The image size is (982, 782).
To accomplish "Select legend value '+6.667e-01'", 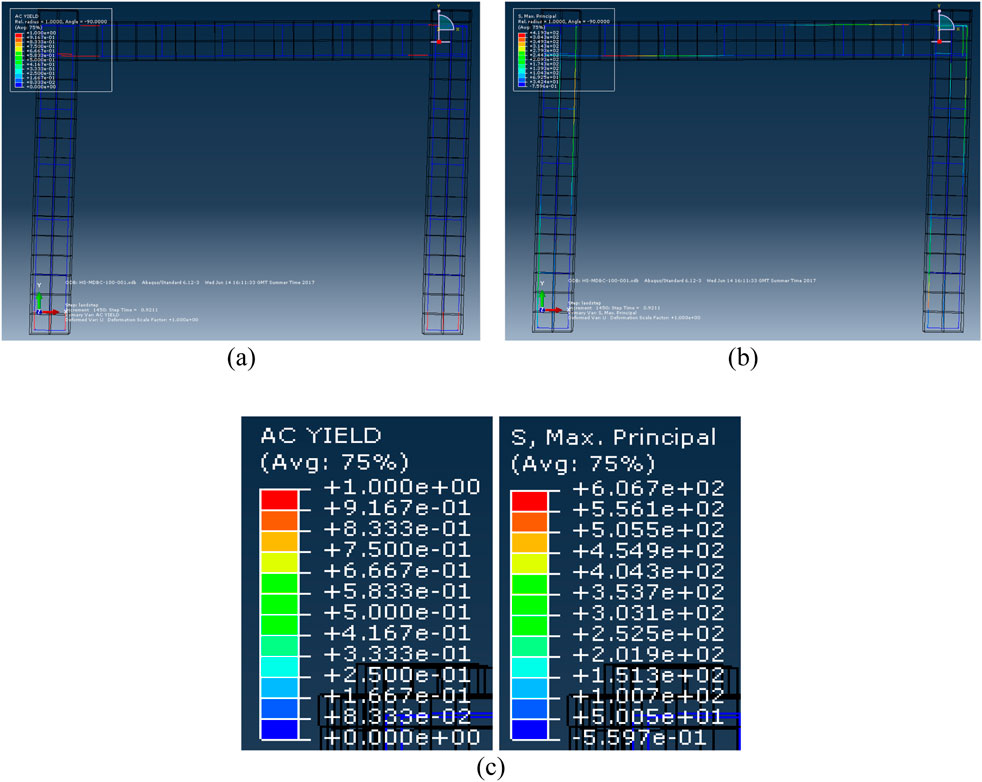I will (x=396, y=570).
